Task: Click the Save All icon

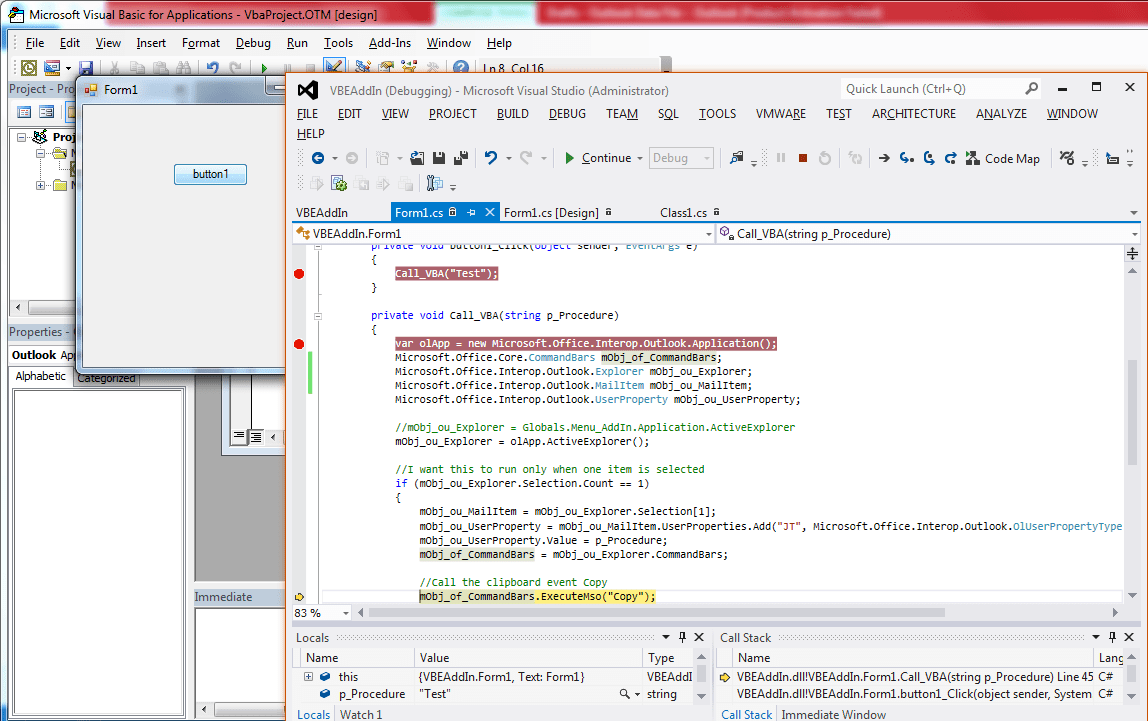Action: (461, 158)
